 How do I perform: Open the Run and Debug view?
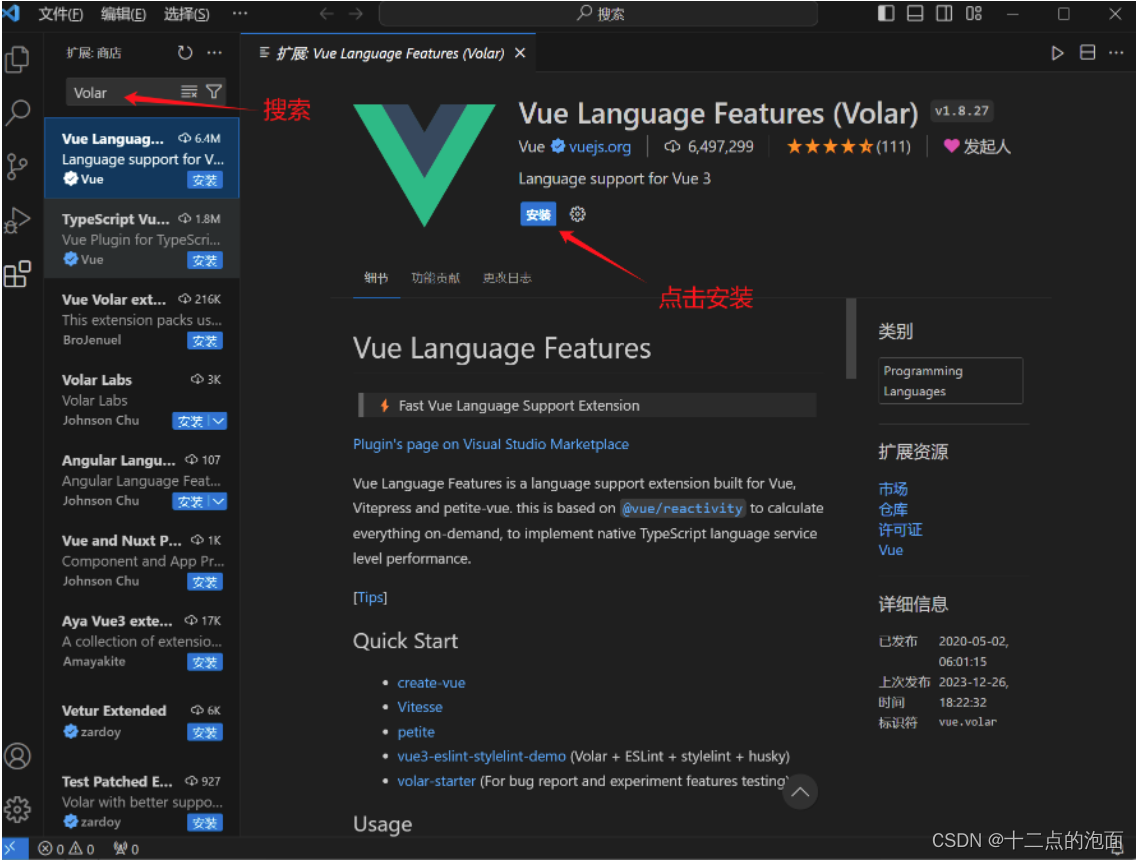click(x=18, y=220)
